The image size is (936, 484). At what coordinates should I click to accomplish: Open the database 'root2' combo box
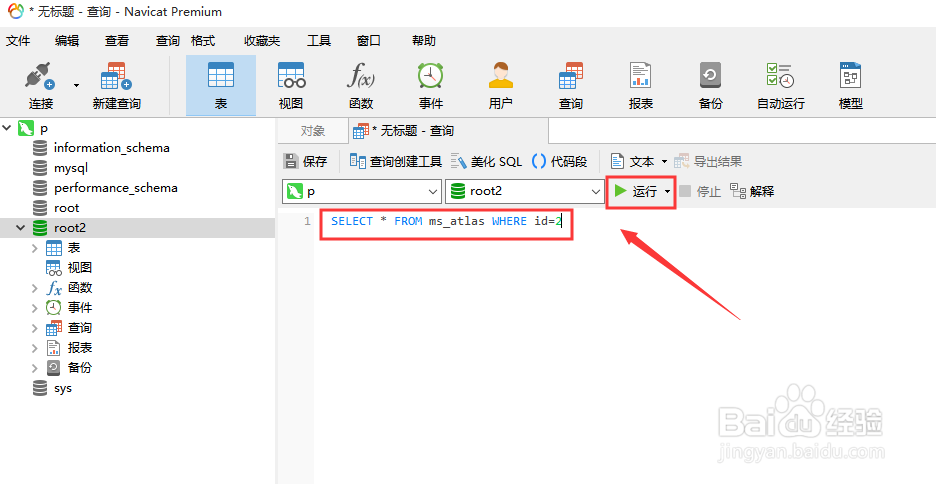[525, 192]
